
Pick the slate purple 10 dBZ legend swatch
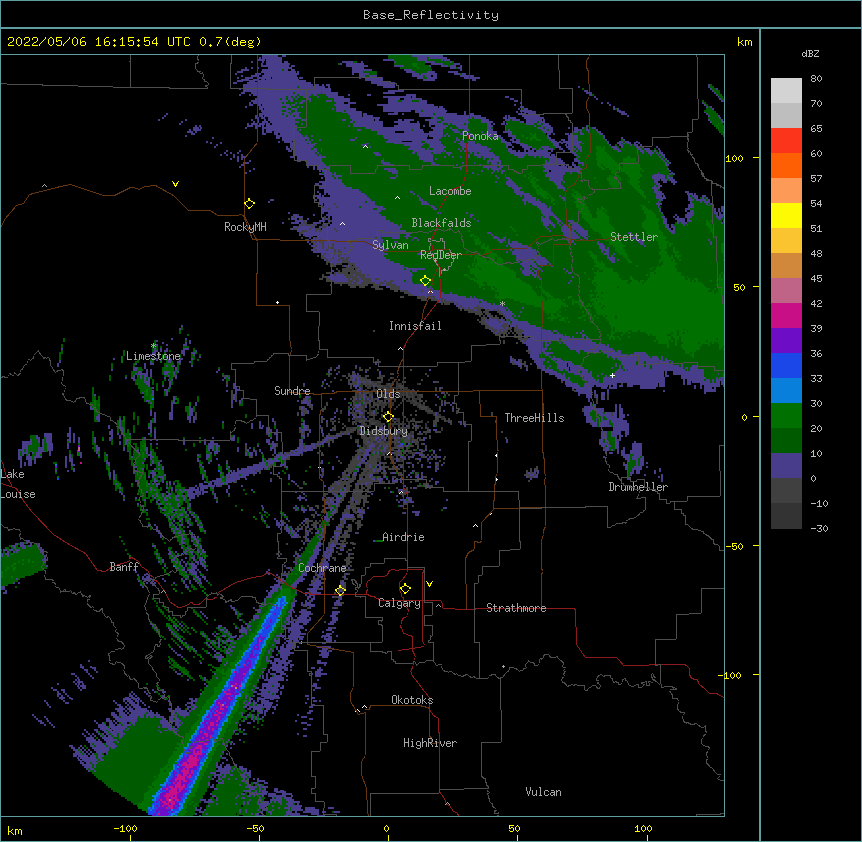tap(786, 466)
